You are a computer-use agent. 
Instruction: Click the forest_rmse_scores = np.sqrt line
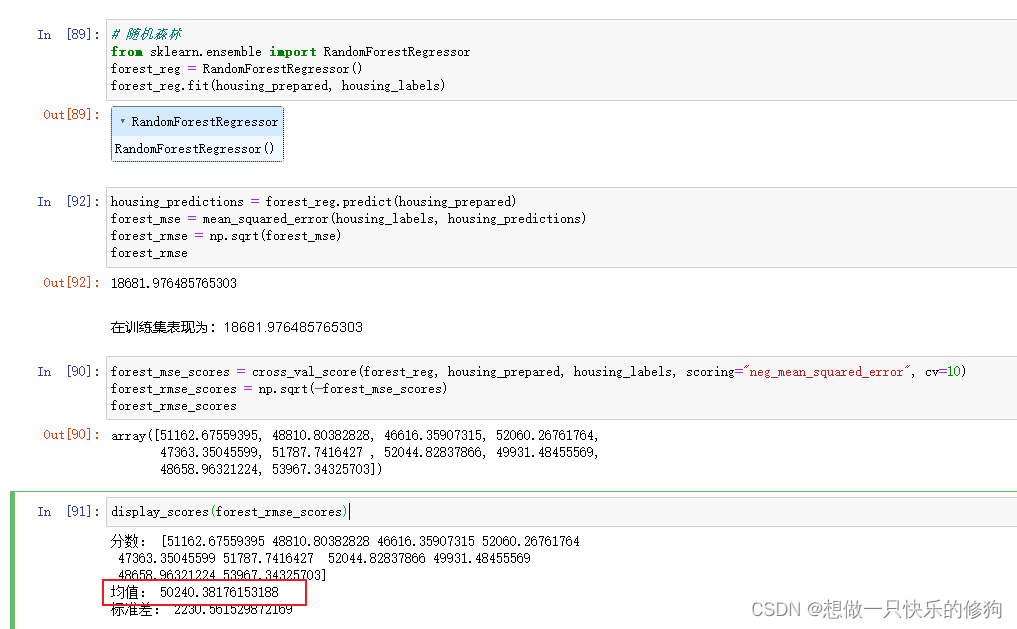279,388
